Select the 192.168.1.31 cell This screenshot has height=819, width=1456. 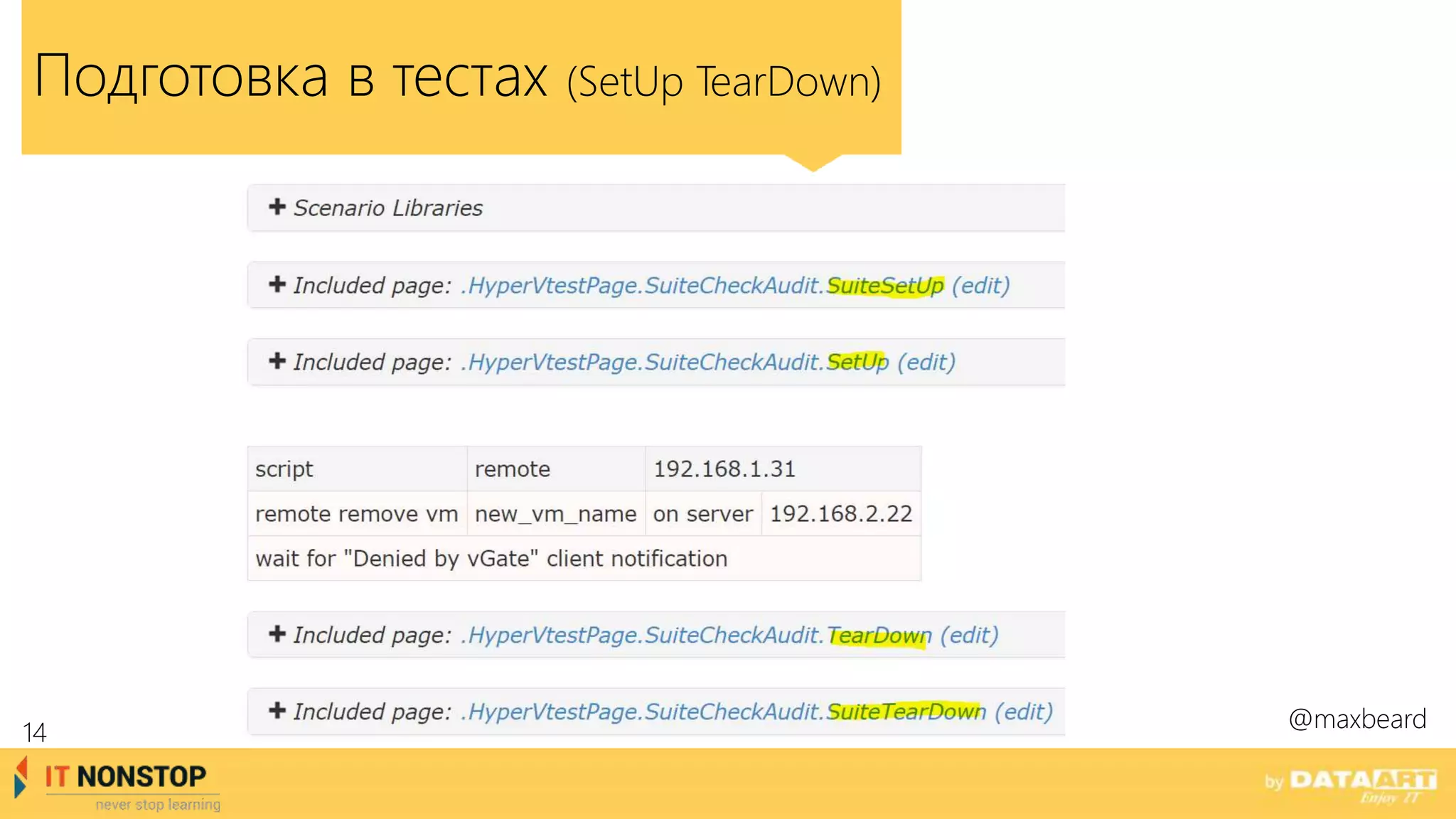(783, 469)
